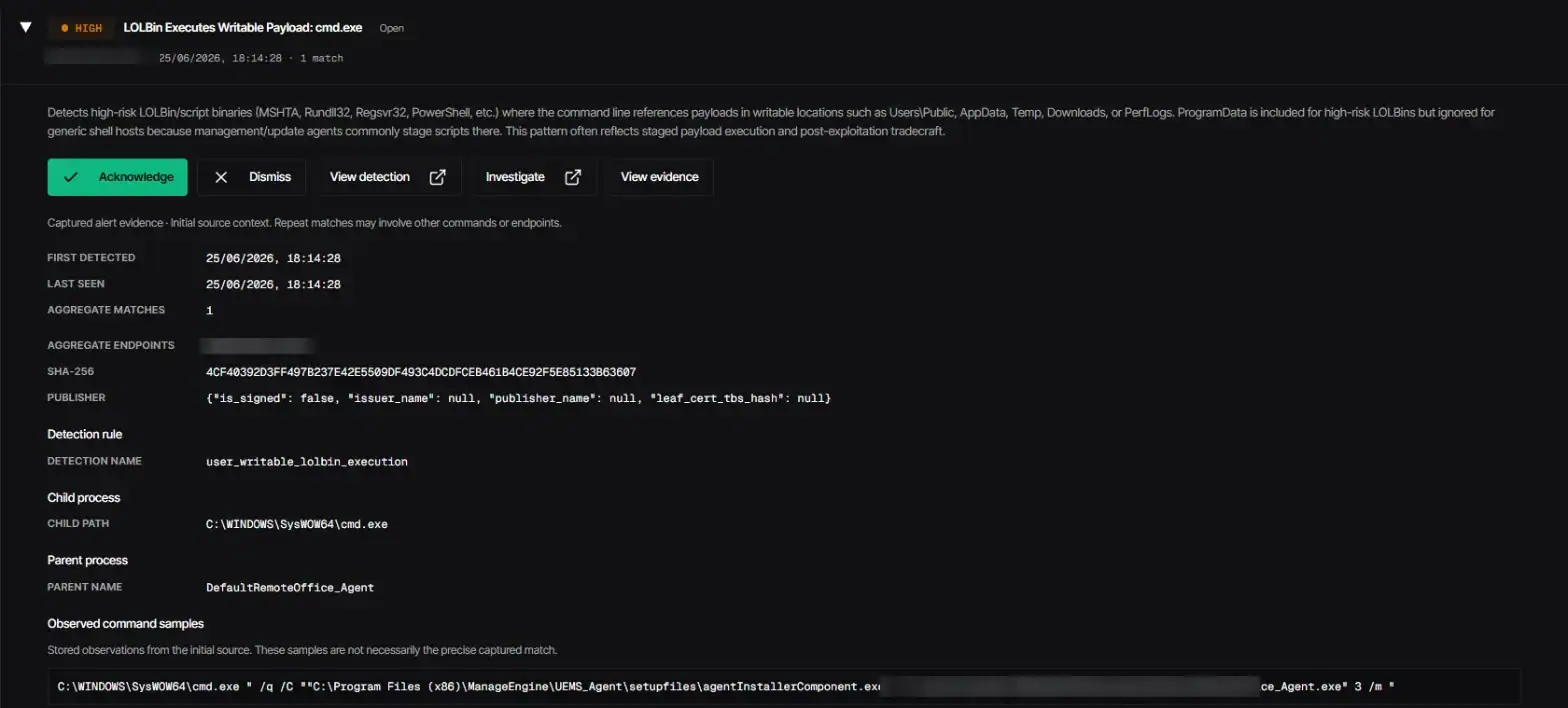This screenshot has height=708, width=1568.
Task: Click the observed command sample line
Action: (x=783, y=687)
